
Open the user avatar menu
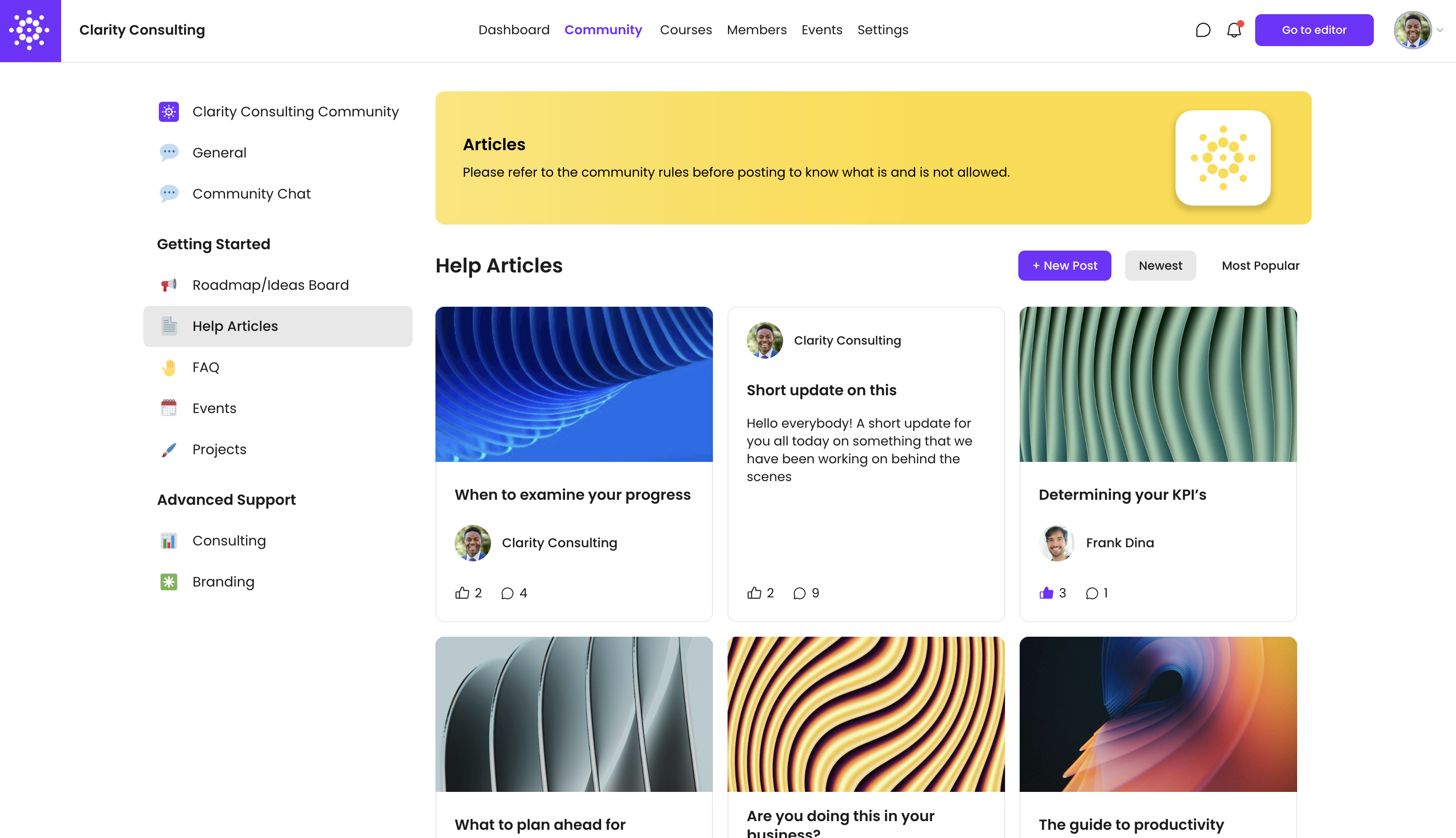1412,30
